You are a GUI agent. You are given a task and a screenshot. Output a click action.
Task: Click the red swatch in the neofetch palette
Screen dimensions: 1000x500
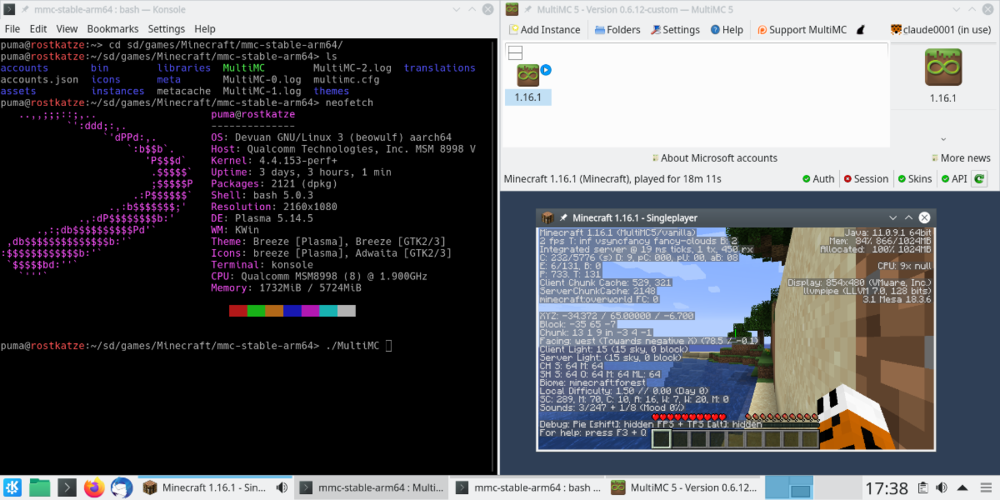pyautogui.click(x=238, y=311)
